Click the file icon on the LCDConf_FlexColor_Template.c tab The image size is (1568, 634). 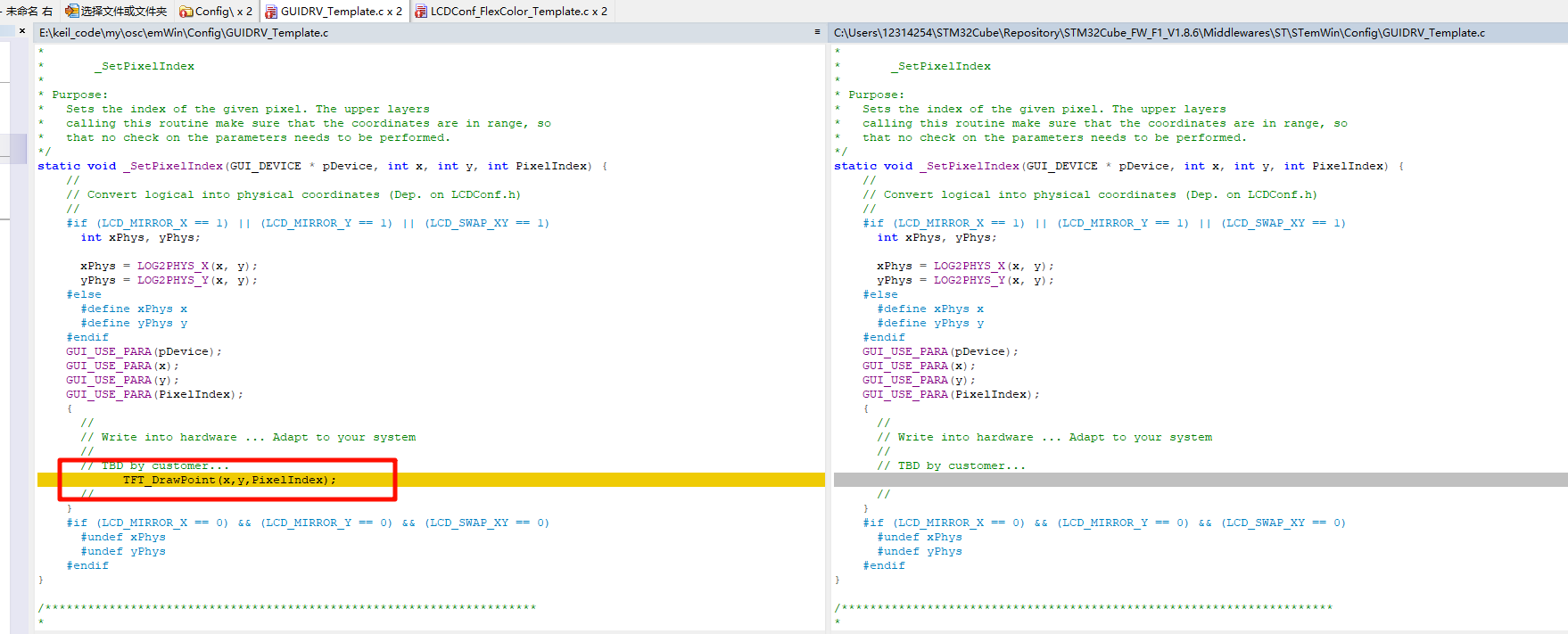(x=421, y=12)
